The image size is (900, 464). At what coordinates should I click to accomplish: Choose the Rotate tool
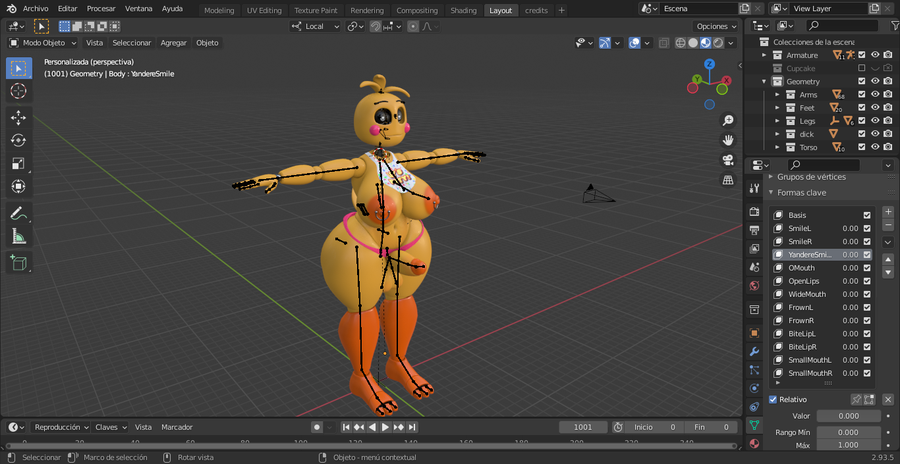18,140
